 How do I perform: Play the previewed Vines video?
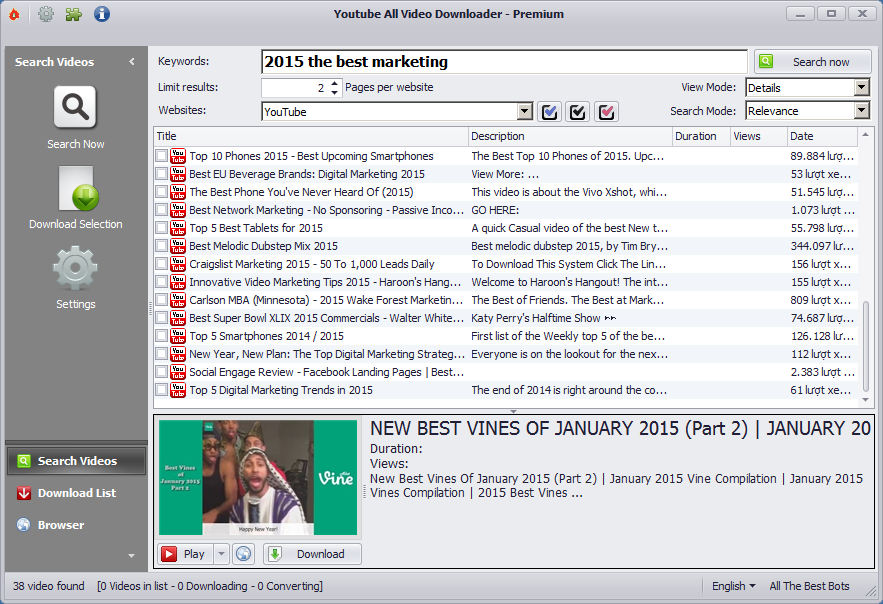coord(185,554)
